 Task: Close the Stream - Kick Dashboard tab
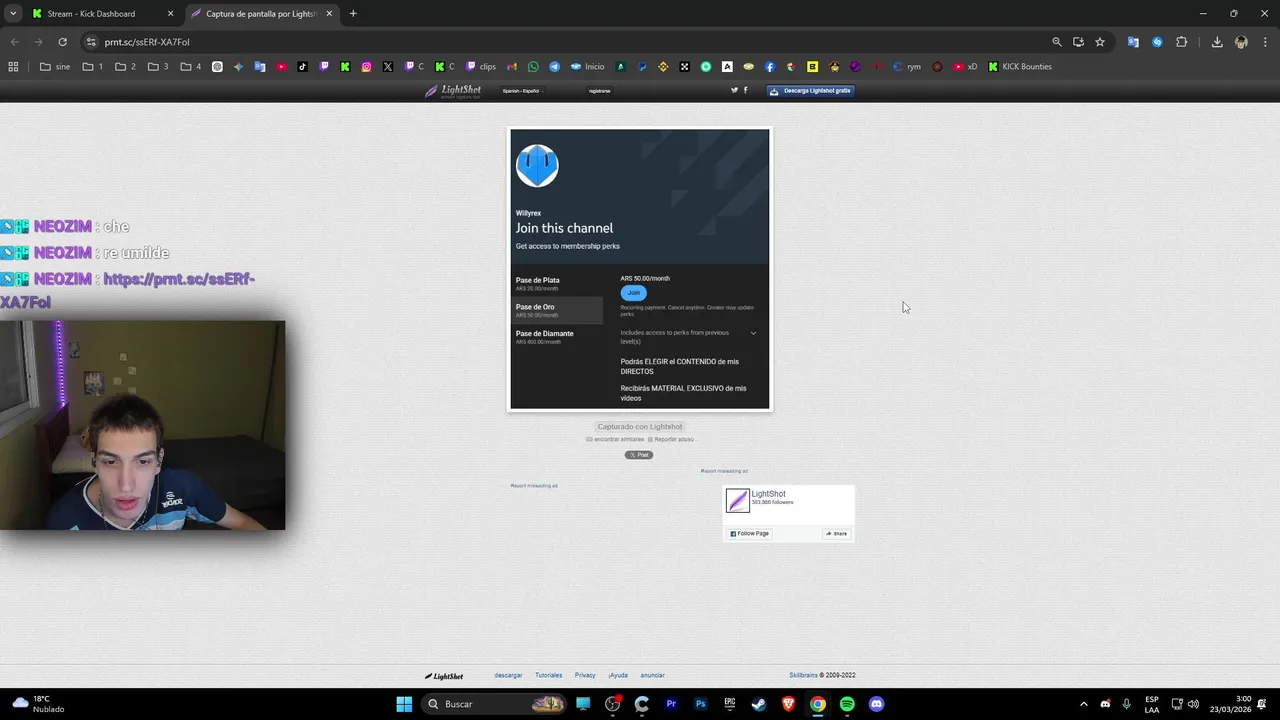[170, 14]
